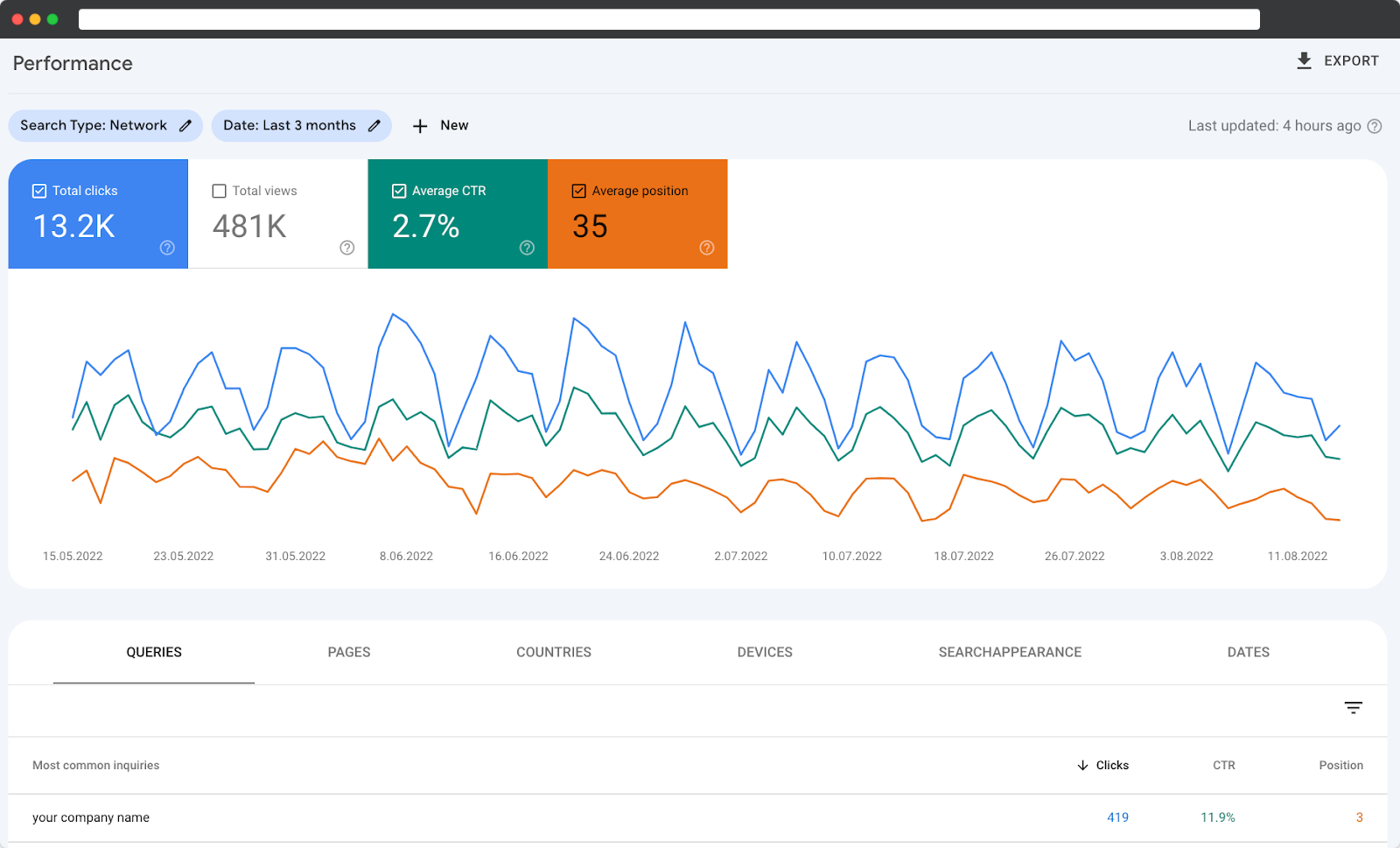Click the 24.06.2022 date axis label

(629, 556)
